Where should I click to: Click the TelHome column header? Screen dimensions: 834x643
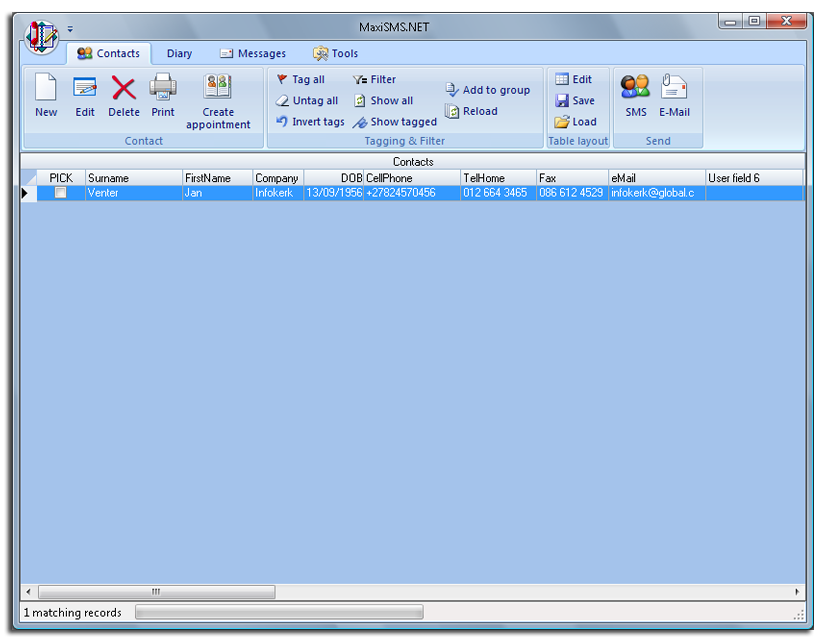pos(498,178)
